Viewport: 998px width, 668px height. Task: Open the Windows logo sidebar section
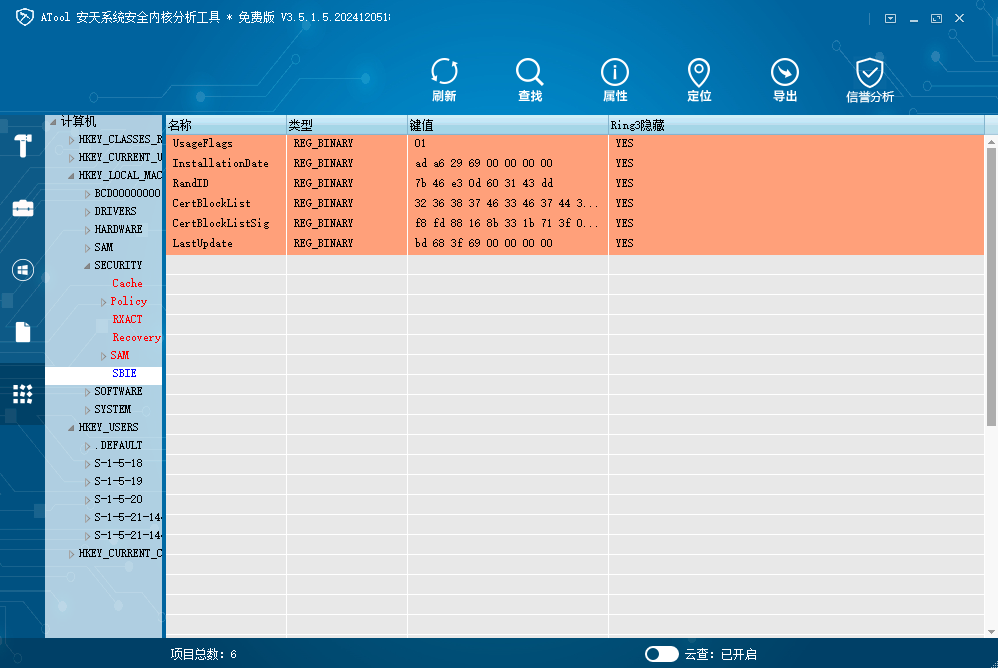coord(22,270)
